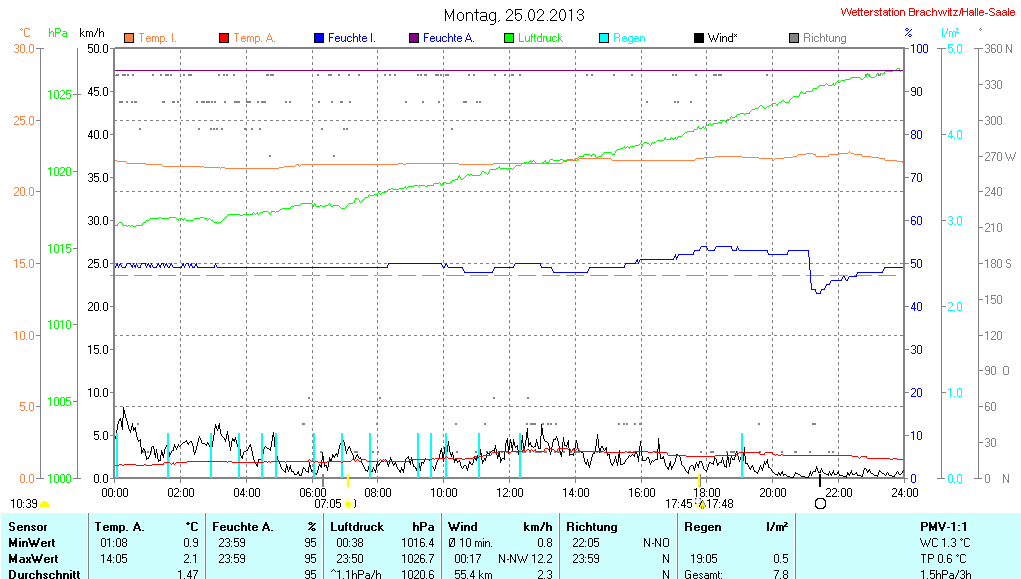
Task: Click the gray Richtung legend square
Action: coord(794,39)
